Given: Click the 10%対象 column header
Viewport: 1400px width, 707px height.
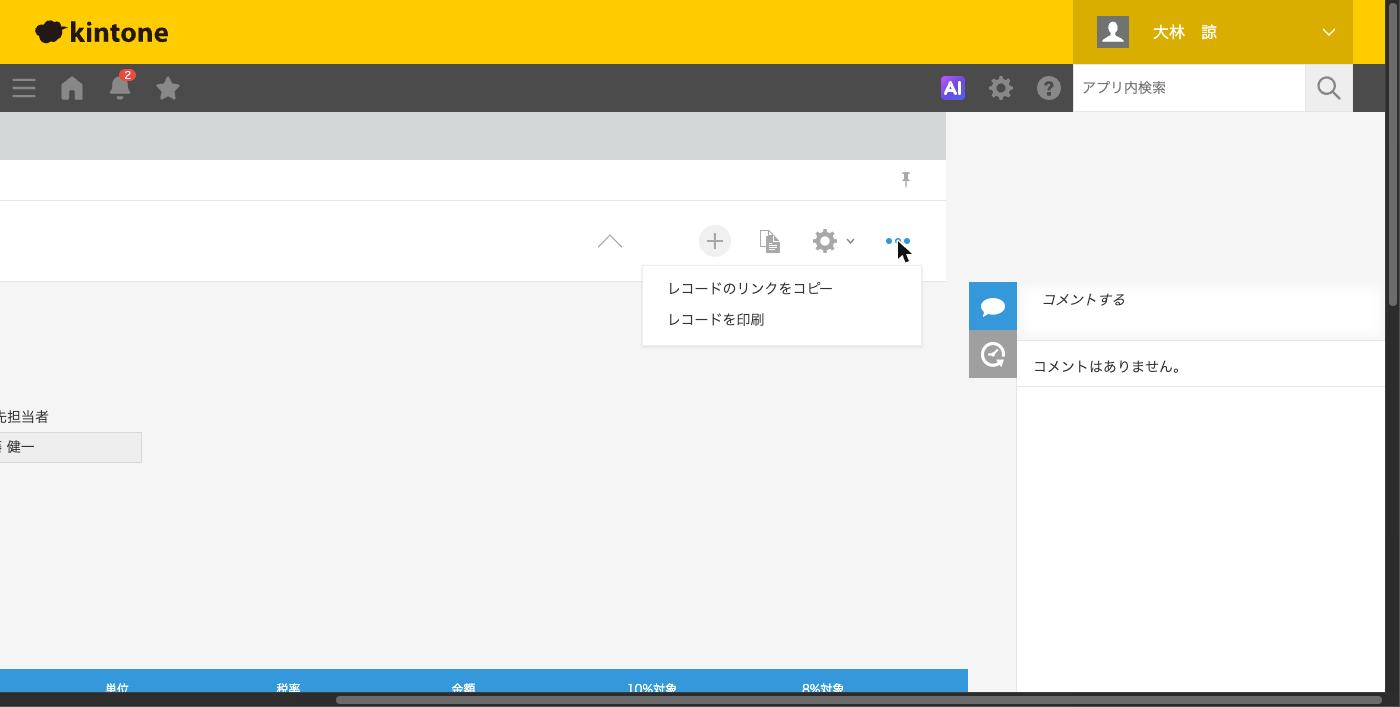Looking at the screenshot, I should tap(652, 688).
